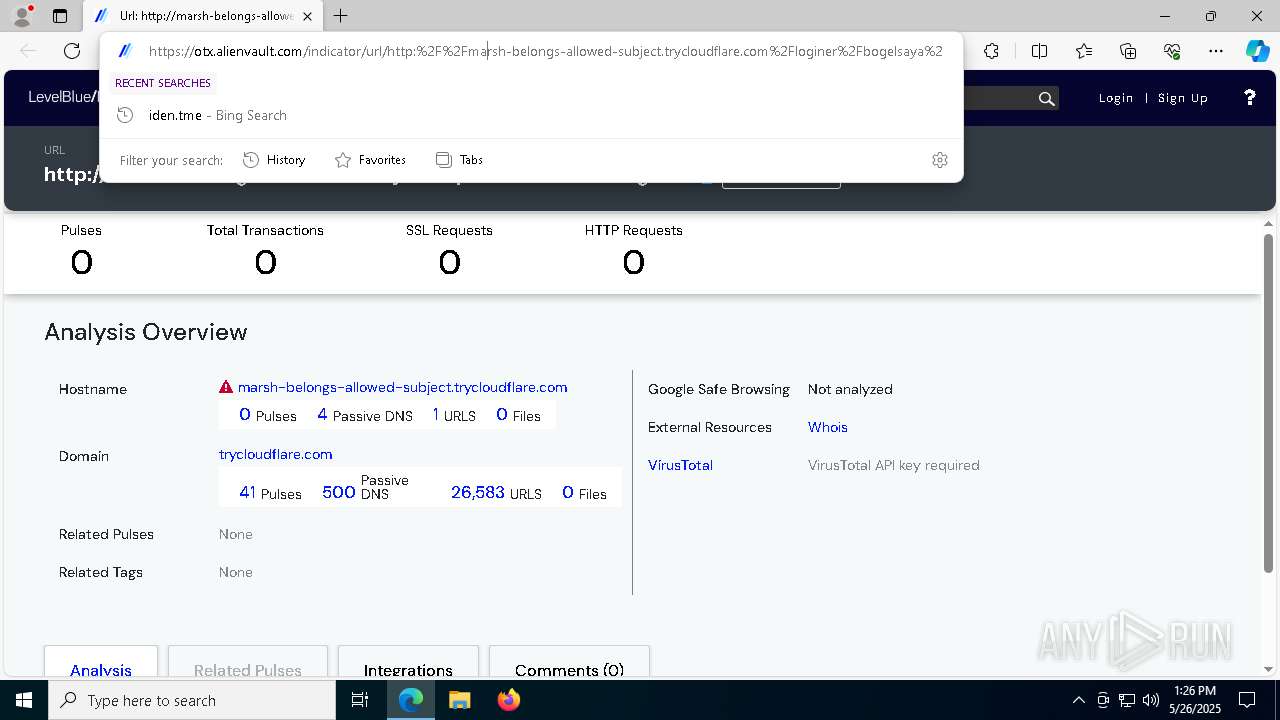Click the taskbar search box
Image resolution: width=1280 pixels, height=720 pixels.
pos(192,700)
